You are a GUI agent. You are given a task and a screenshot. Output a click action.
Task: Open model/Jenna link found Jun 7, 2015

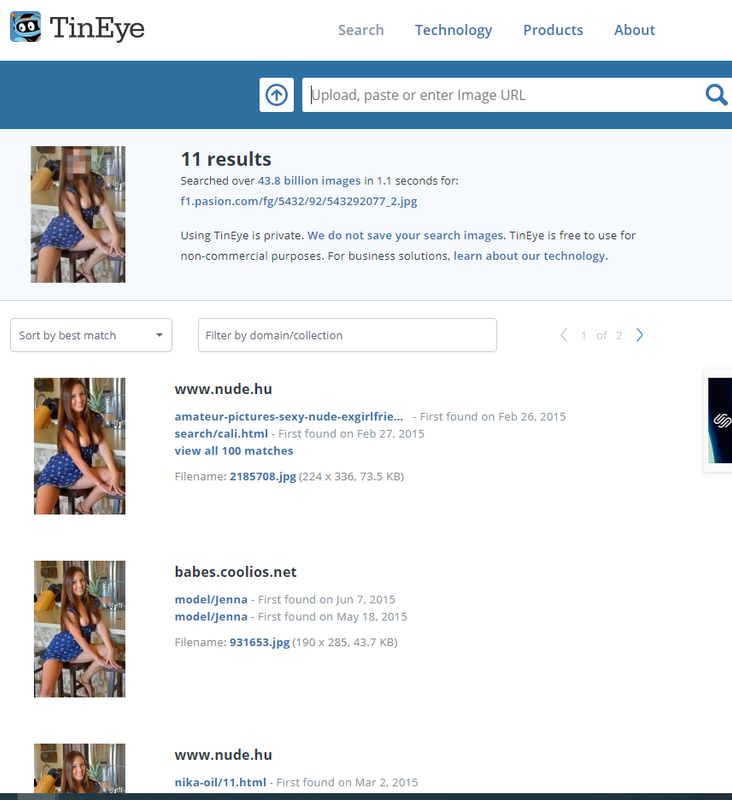tap(211, 599)
